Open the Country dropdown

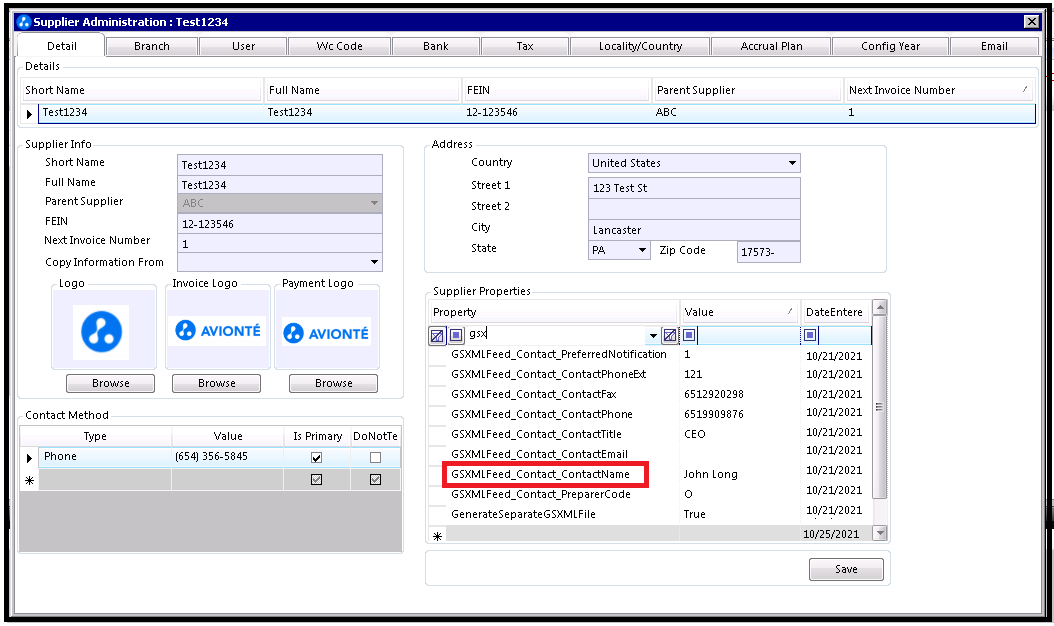tap(793, 163)
